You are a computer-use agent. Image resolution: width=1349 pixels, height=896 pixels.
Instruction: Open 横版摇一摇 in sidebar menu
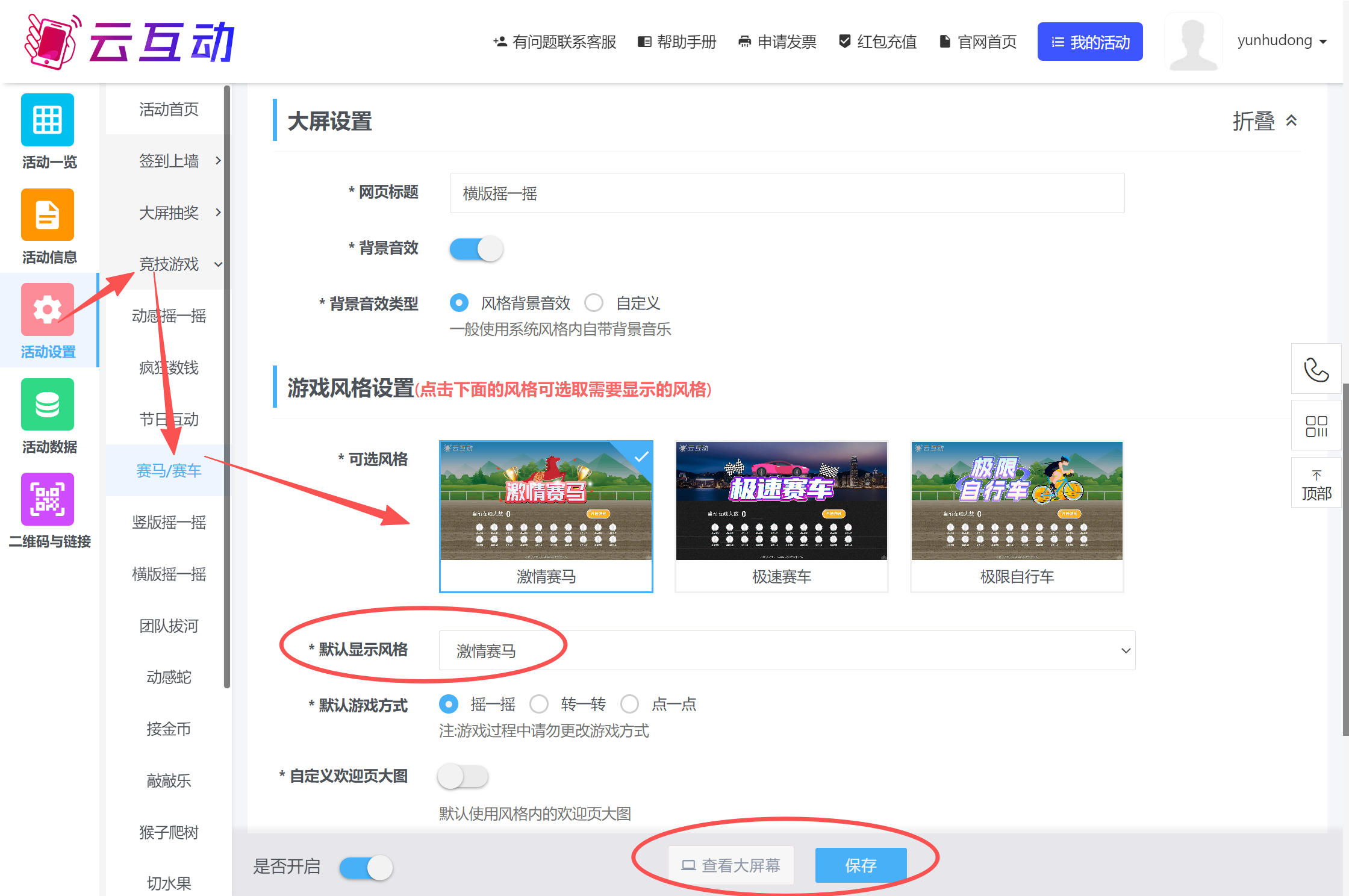click(169, 574)
